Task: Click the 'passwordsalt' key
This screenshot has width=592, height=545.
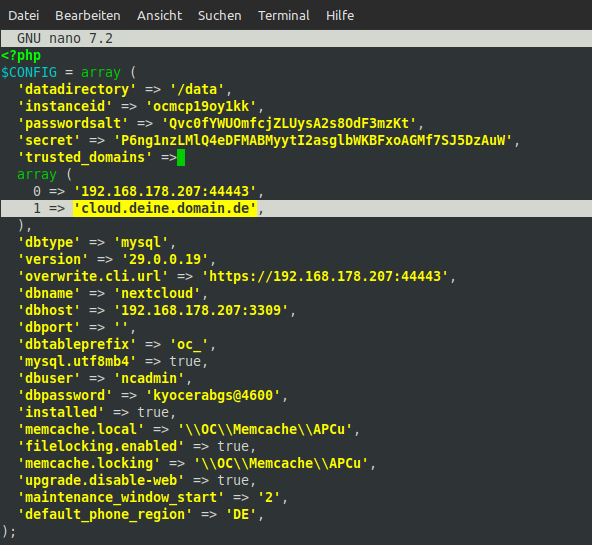Action: click(x=73, y=123)
